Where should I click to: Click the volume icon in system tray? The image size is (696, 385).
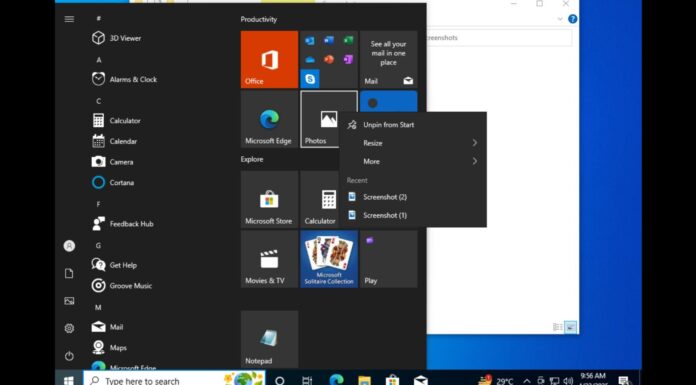point(568,381)
